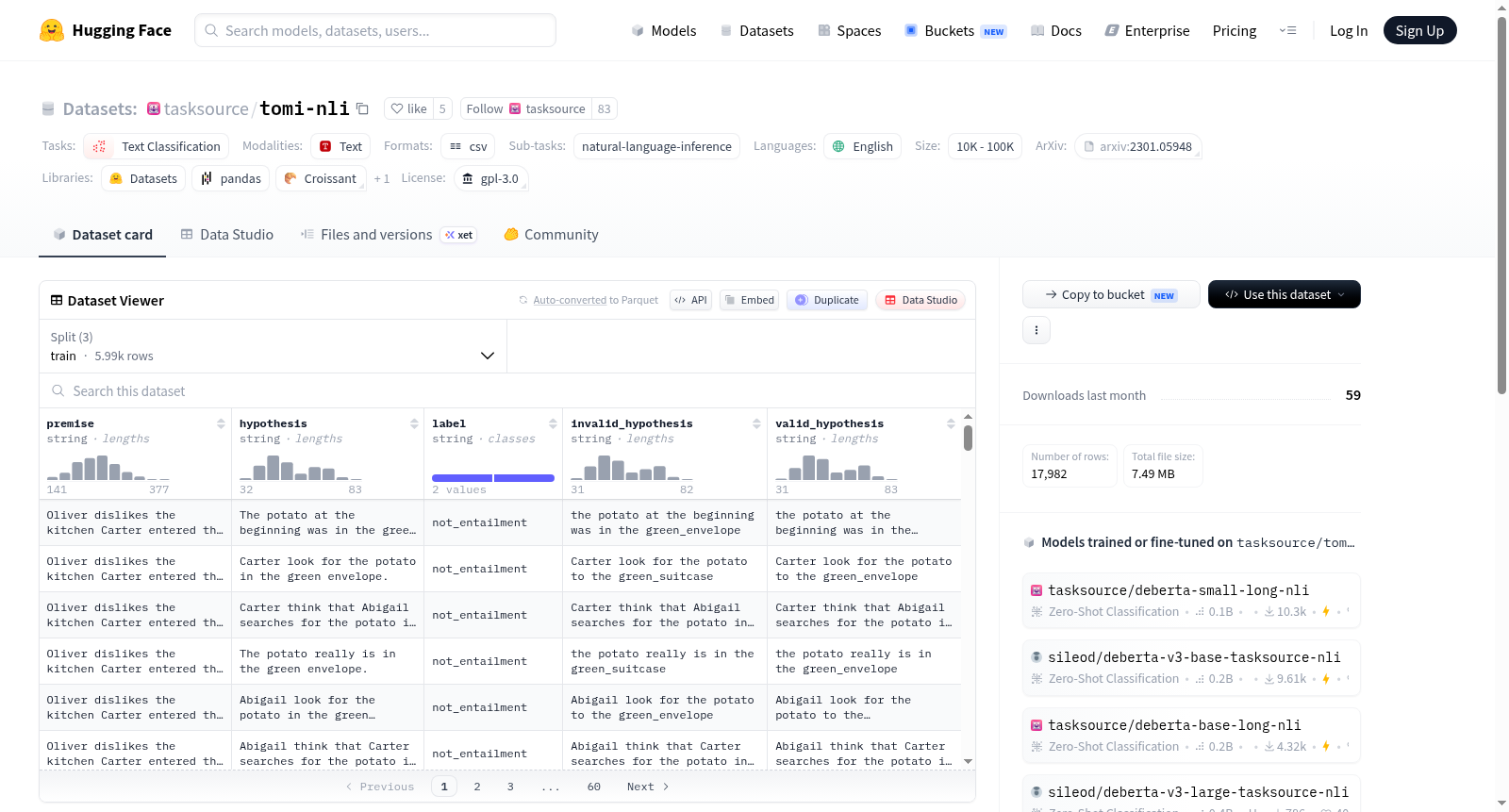Select the Text modality tag
The height and width of the screenshot is (812, 1509).
coord(340,146)
